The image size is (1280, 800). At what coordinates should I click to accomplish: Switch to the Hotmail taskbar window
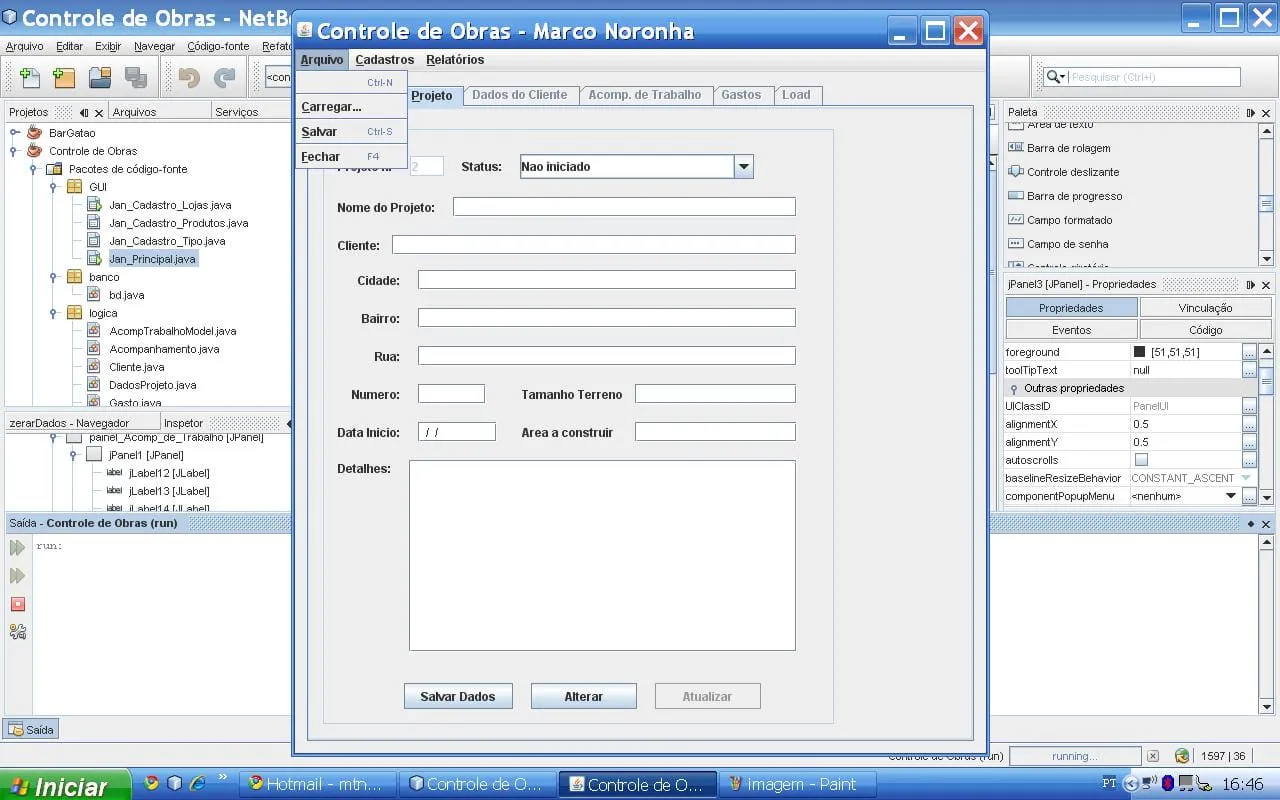(x=319, y=785)
